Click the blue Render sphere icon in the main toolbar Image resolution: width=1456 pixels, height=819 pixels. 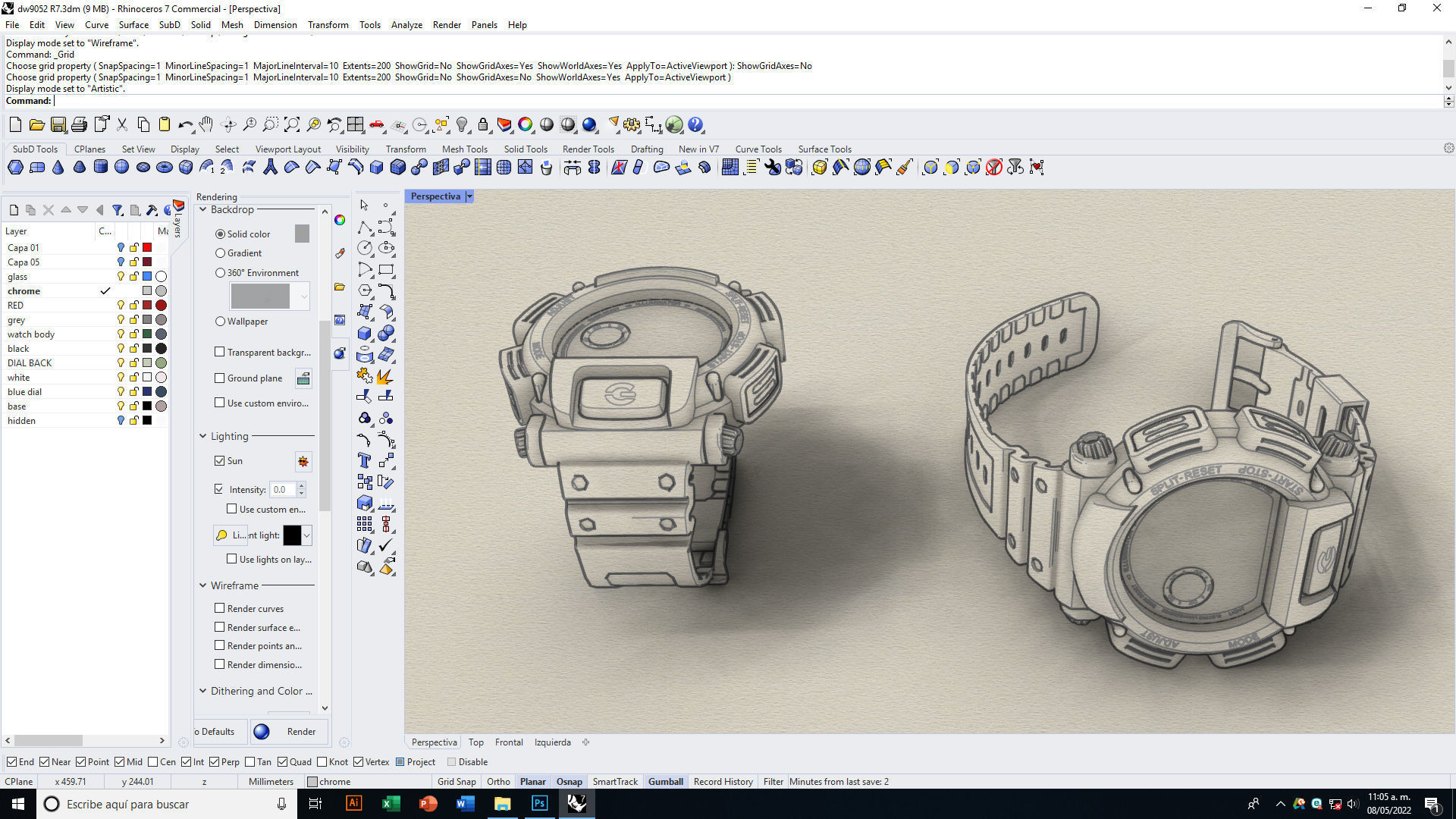(589, 125)
